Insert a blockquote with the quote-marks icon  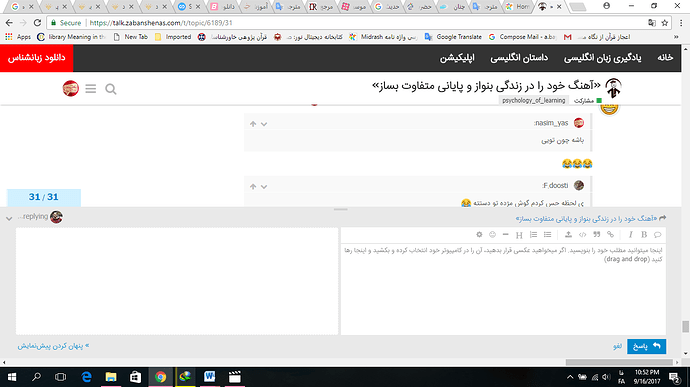[597, 235]
